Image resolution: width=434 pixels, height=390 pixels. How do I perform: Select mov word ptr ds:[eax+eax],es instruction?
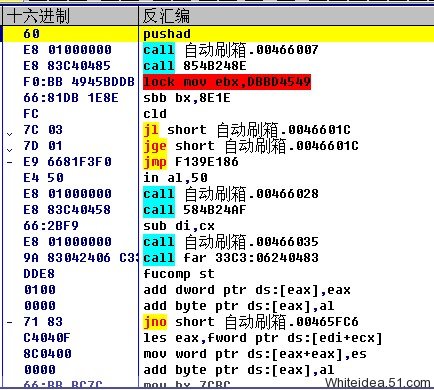255,354
